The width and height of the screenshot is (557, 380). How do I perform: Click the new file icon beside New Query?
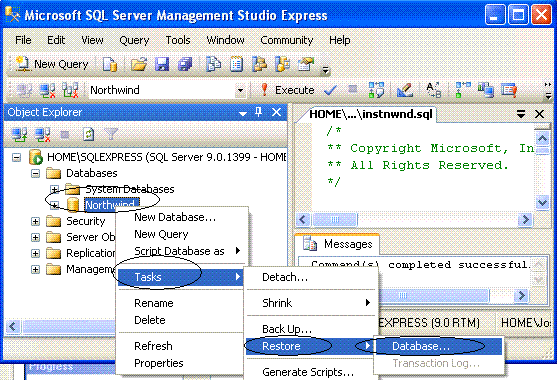pyautogui.click(x=110, y=65)
